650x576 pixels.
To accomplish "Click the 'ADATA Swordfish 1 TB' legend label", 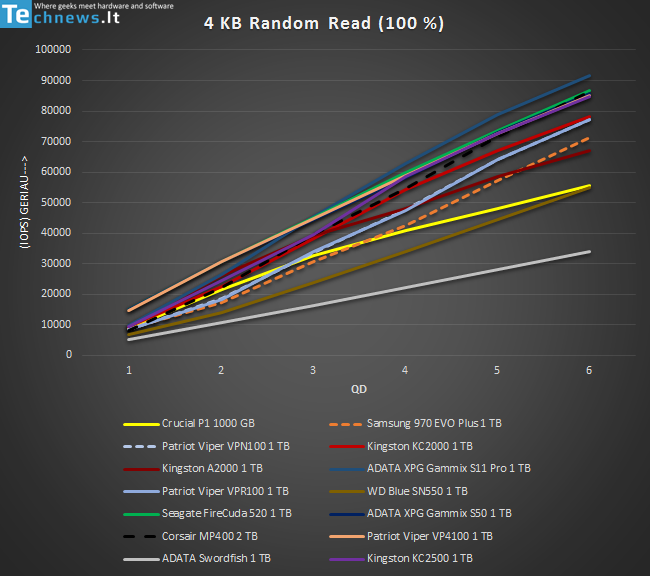I will 216,559.
